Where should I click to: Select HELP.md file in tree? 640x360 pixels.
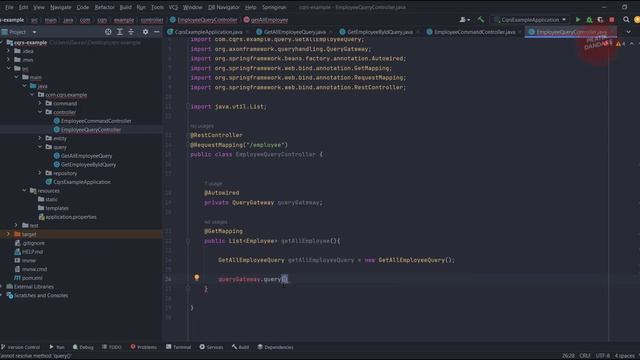pyautogui.click(x=32, y=251)
